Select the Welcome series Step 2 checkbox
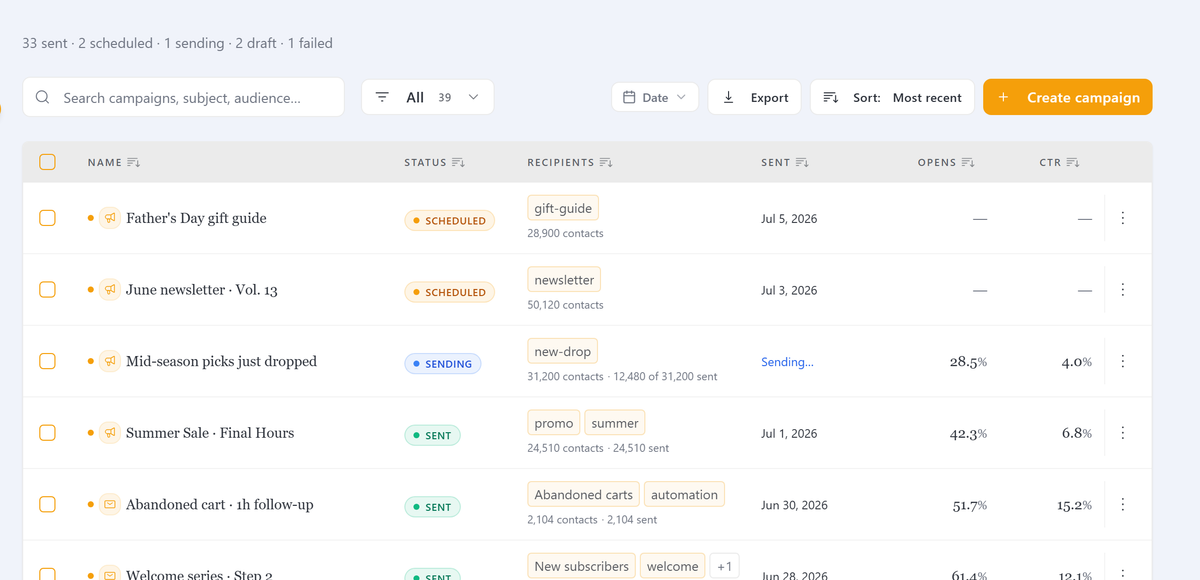 click(47, 574)
